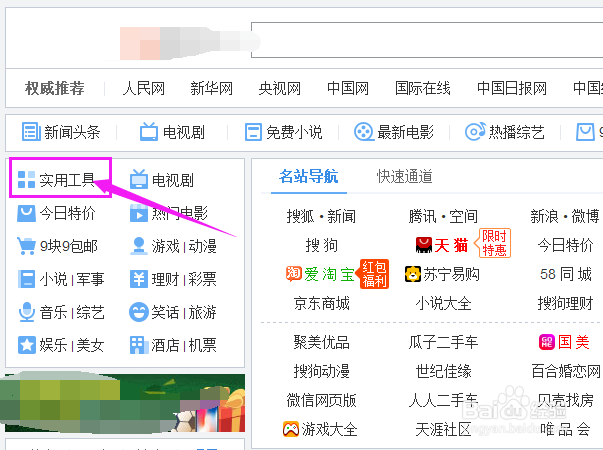This screenshot has height=450, width=603.
Task: Click the 爱淘宝 orange 淘 icon
Action: coord(293,274)
